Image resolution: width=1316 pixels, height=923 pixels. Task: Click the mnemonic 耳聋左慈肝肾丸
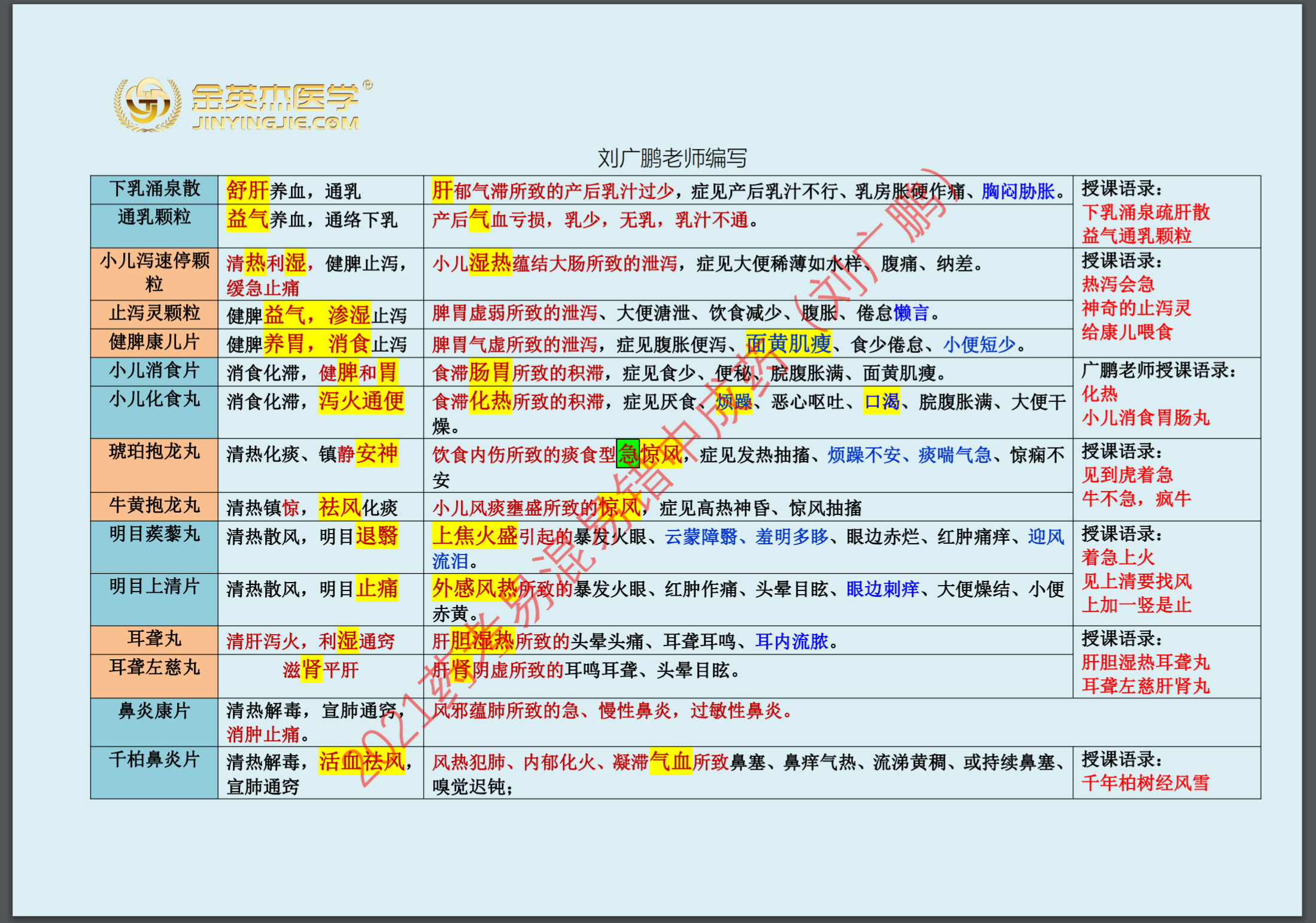(1145, 686)
